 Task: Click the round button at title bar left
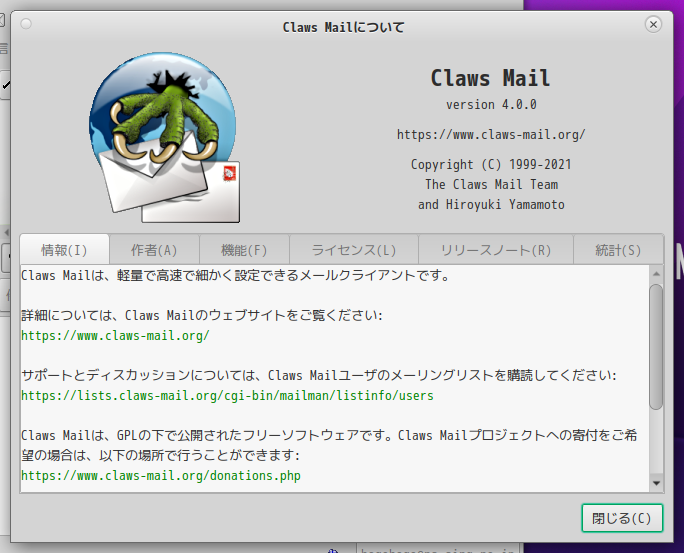(x=26, y=24)
